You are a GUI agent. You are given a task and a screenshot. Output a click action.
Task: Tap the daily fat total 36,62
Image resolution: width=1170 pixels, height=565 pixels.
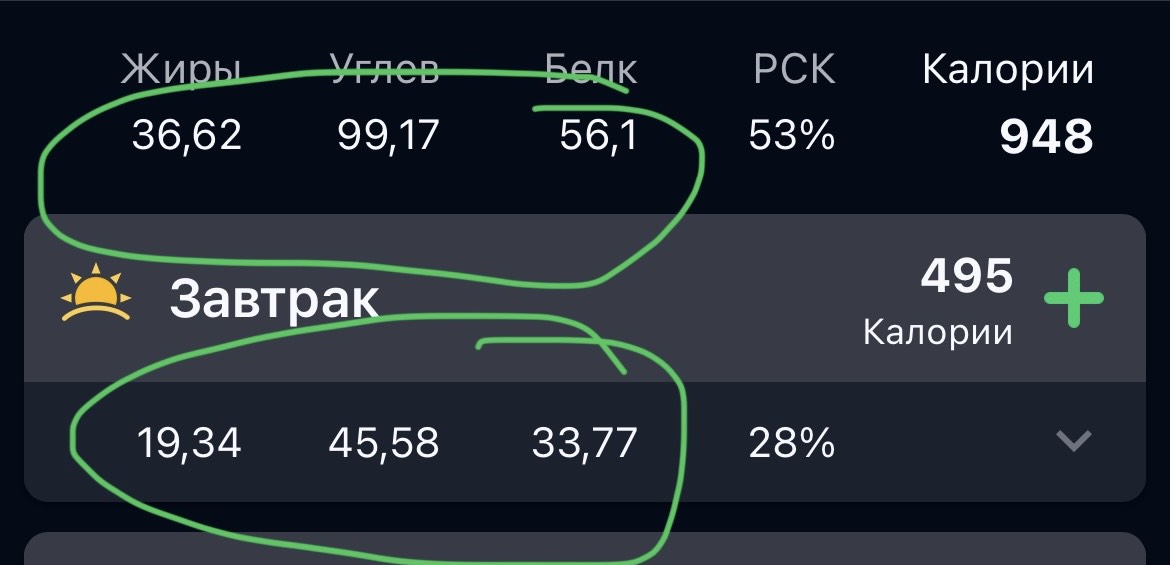pos(187,135)
